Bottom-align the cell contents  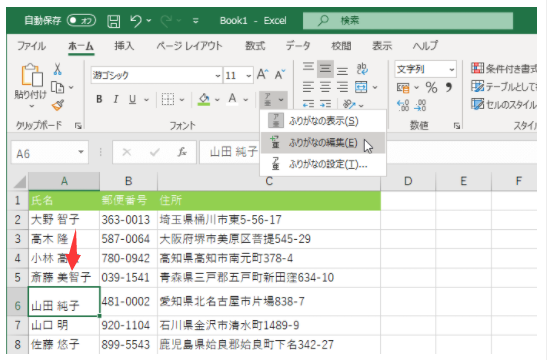point(343,70)
